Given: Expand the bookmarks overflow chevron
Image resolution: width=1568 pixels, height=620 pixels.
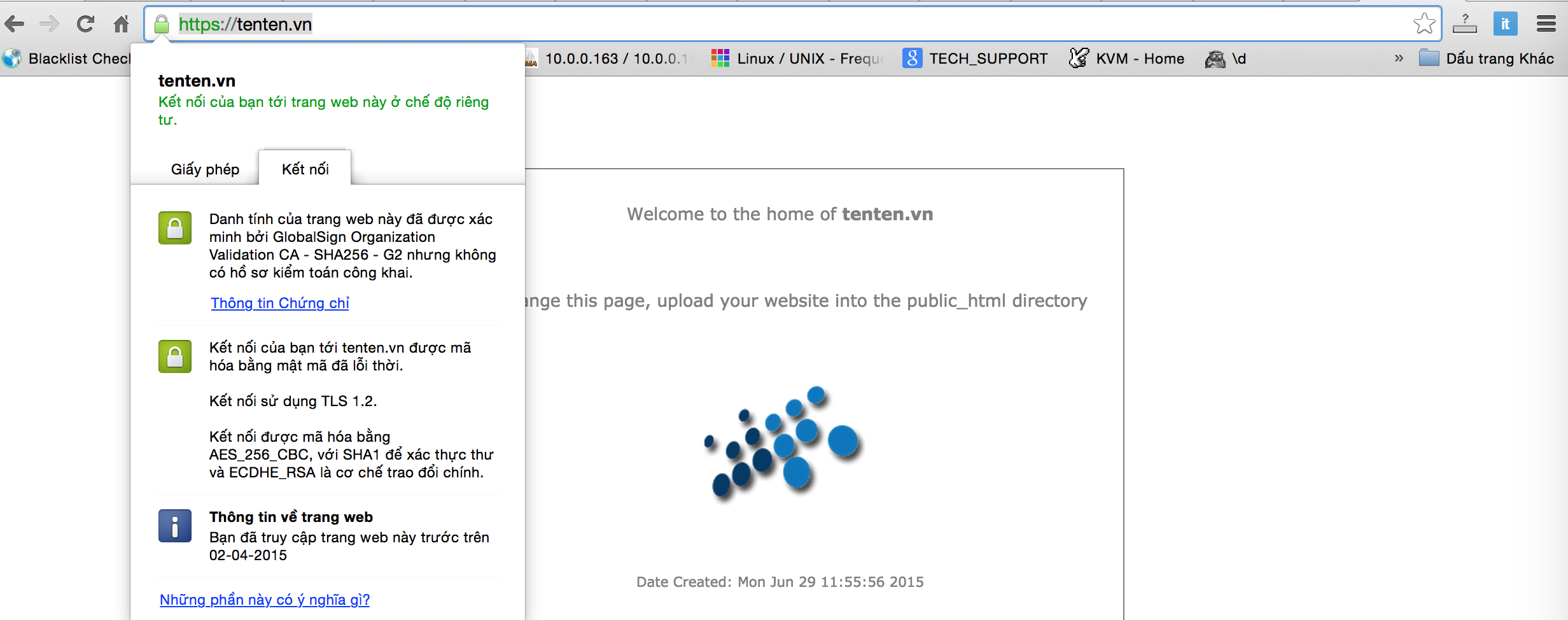Looking at the screenshot, I should point(1399,59).
